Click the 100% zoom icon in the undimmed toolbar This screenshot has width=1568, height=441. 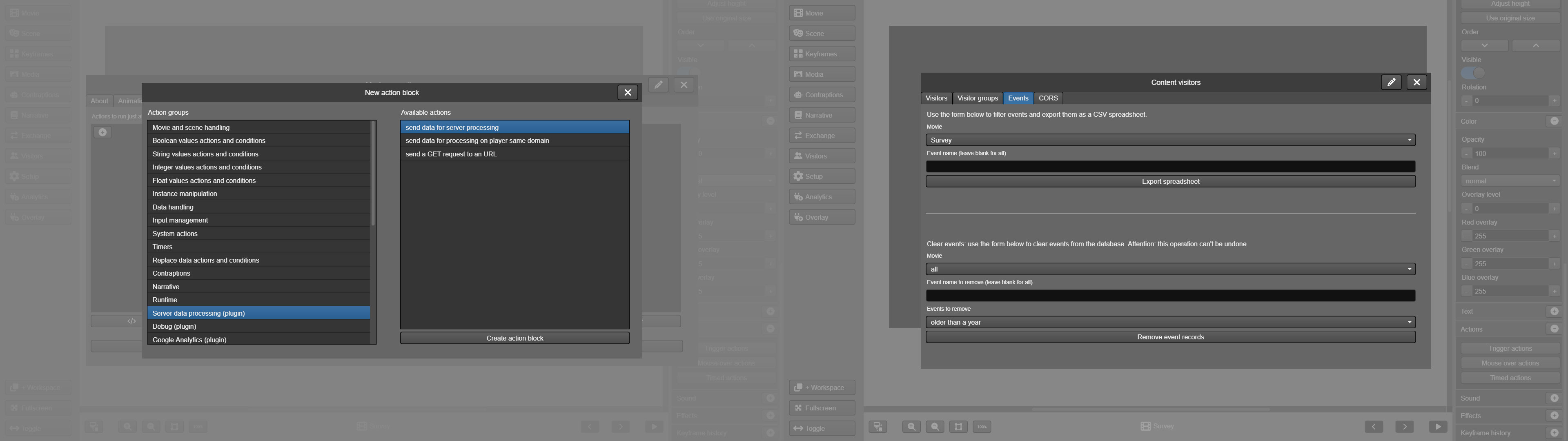coord(982,427)
